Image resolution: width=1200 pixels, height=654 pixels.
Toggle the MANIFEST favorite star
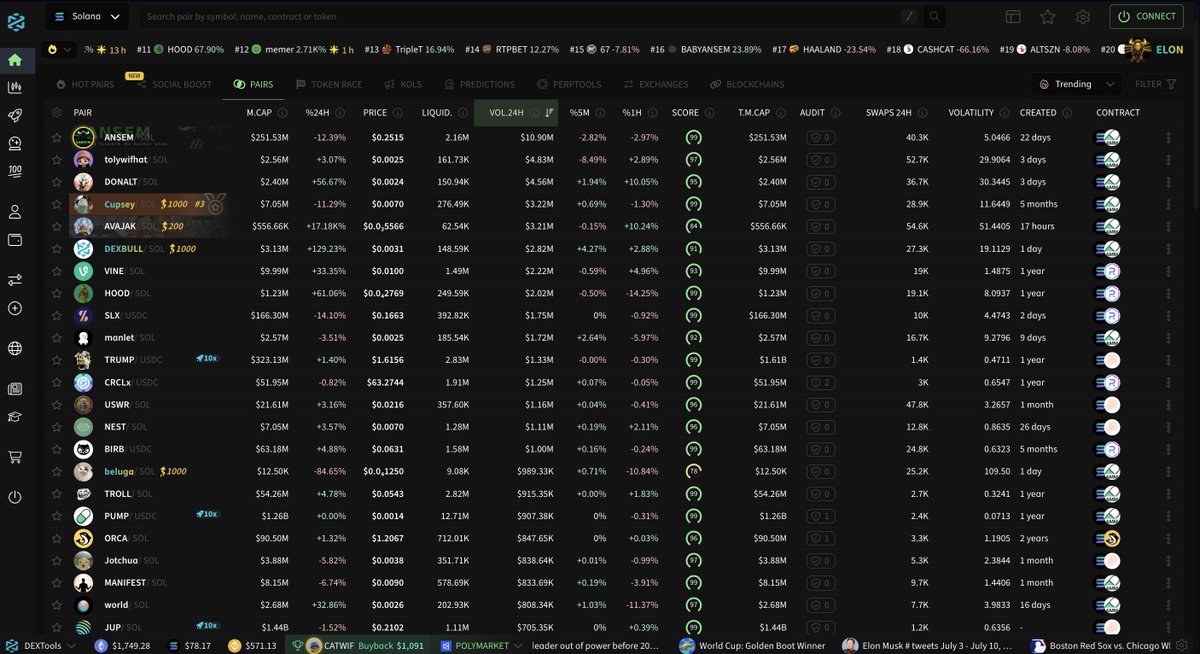coord(57,582)
